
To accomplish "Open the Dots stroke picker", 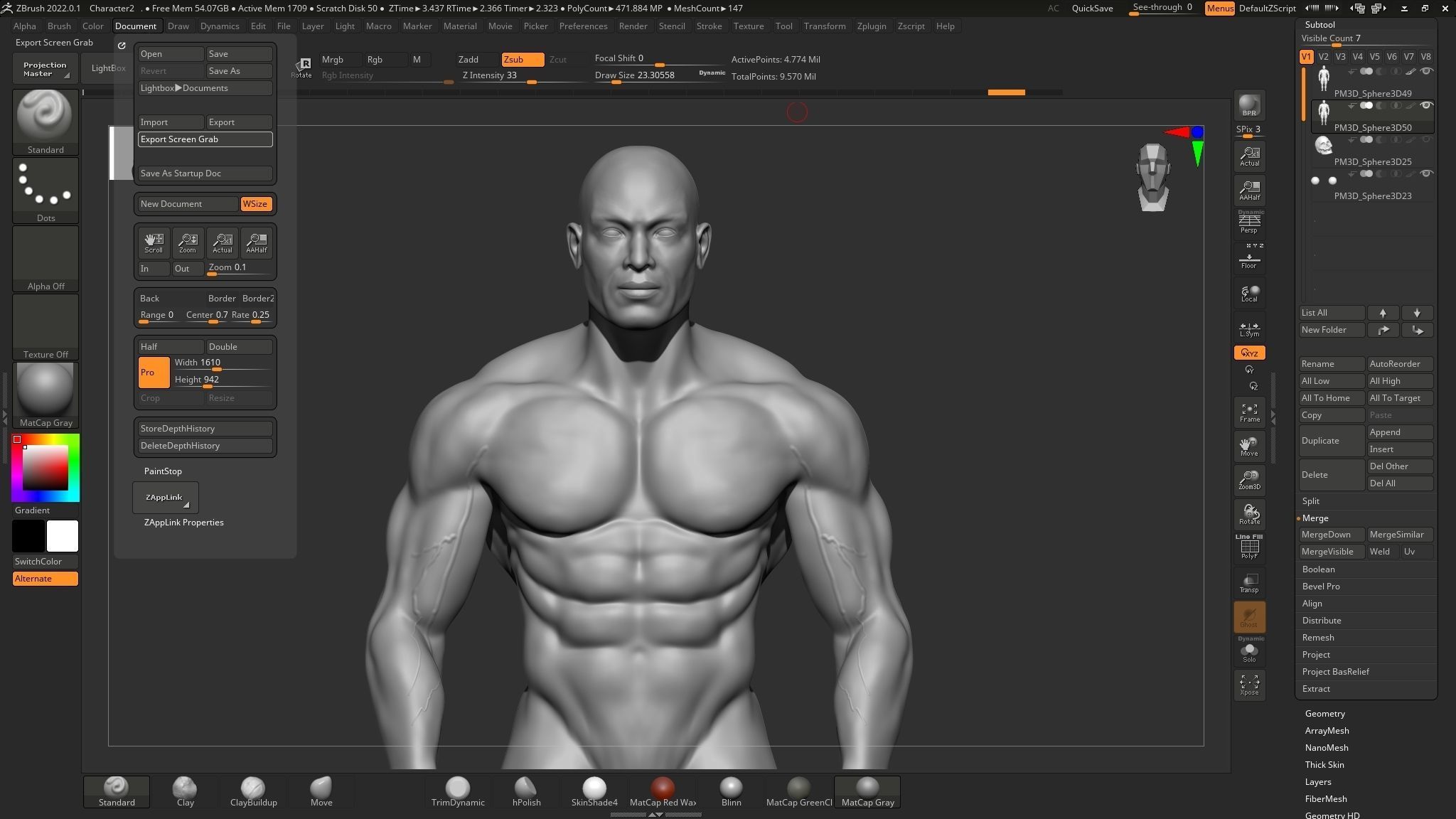I will pos(45,191).
